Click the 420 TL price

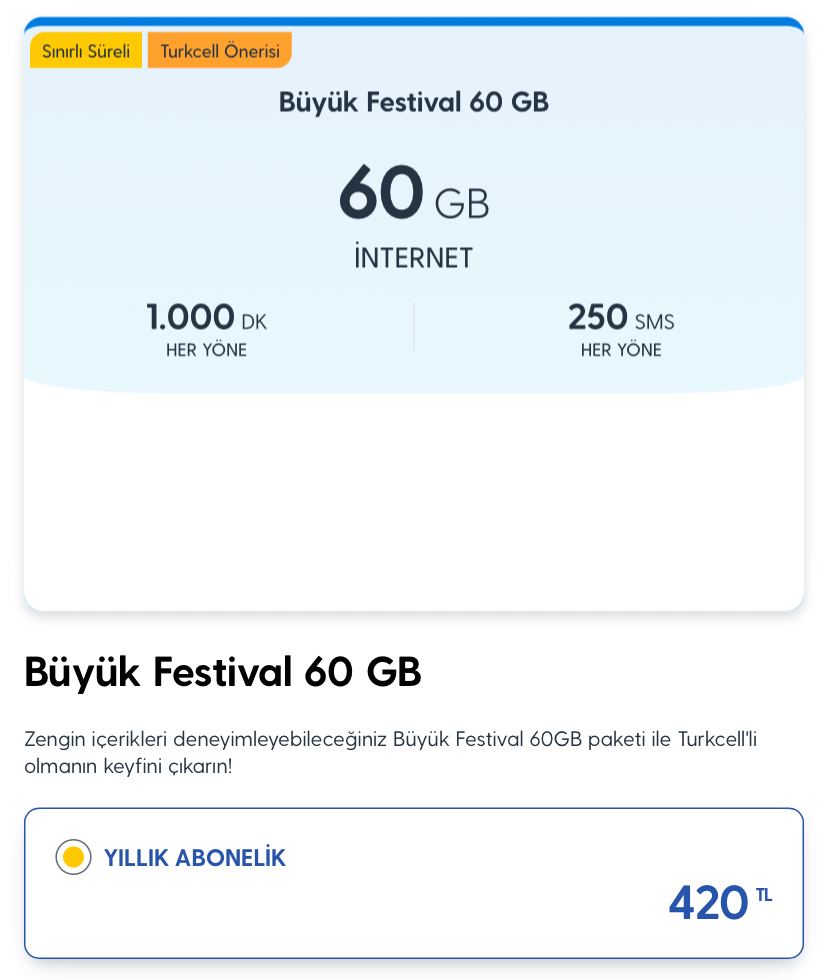720,902
